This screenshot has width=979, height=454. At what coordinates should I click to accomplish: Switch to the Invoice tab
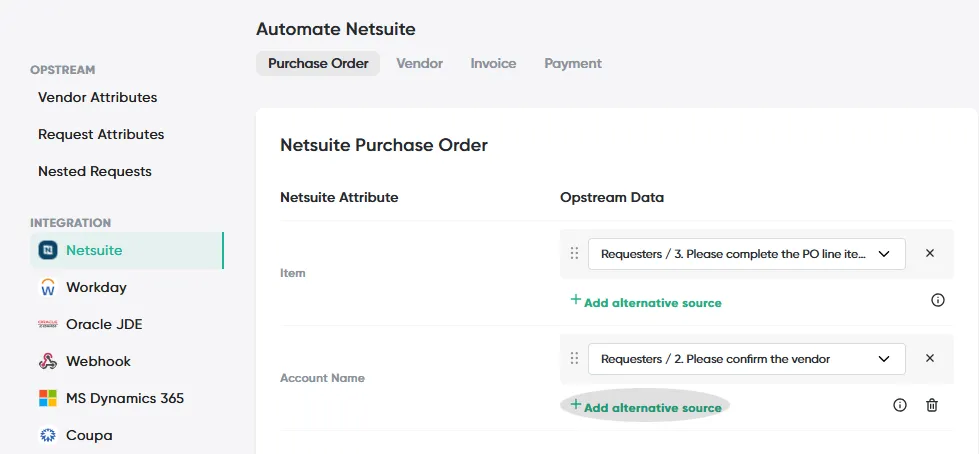coord(493,64)
